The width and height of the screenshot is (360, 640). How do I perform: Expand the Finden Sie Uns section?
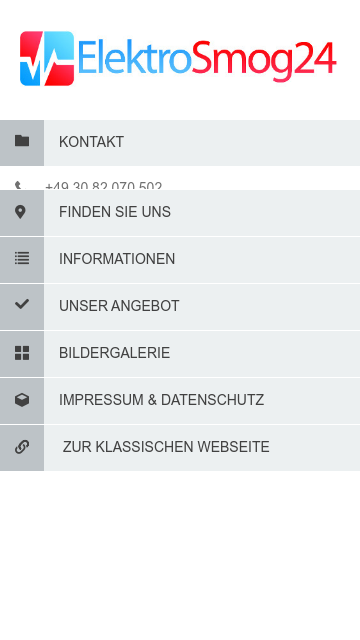(180, 213)
